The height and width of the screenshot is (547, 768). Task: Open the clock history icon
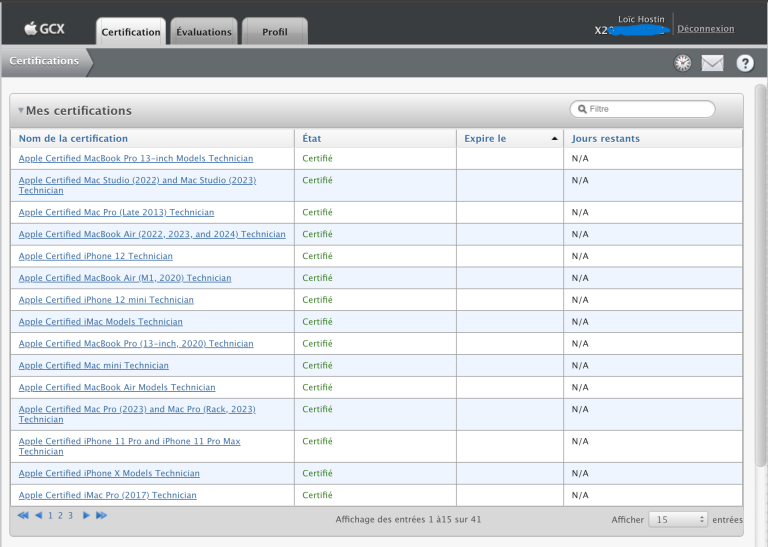tap(682, 63)
